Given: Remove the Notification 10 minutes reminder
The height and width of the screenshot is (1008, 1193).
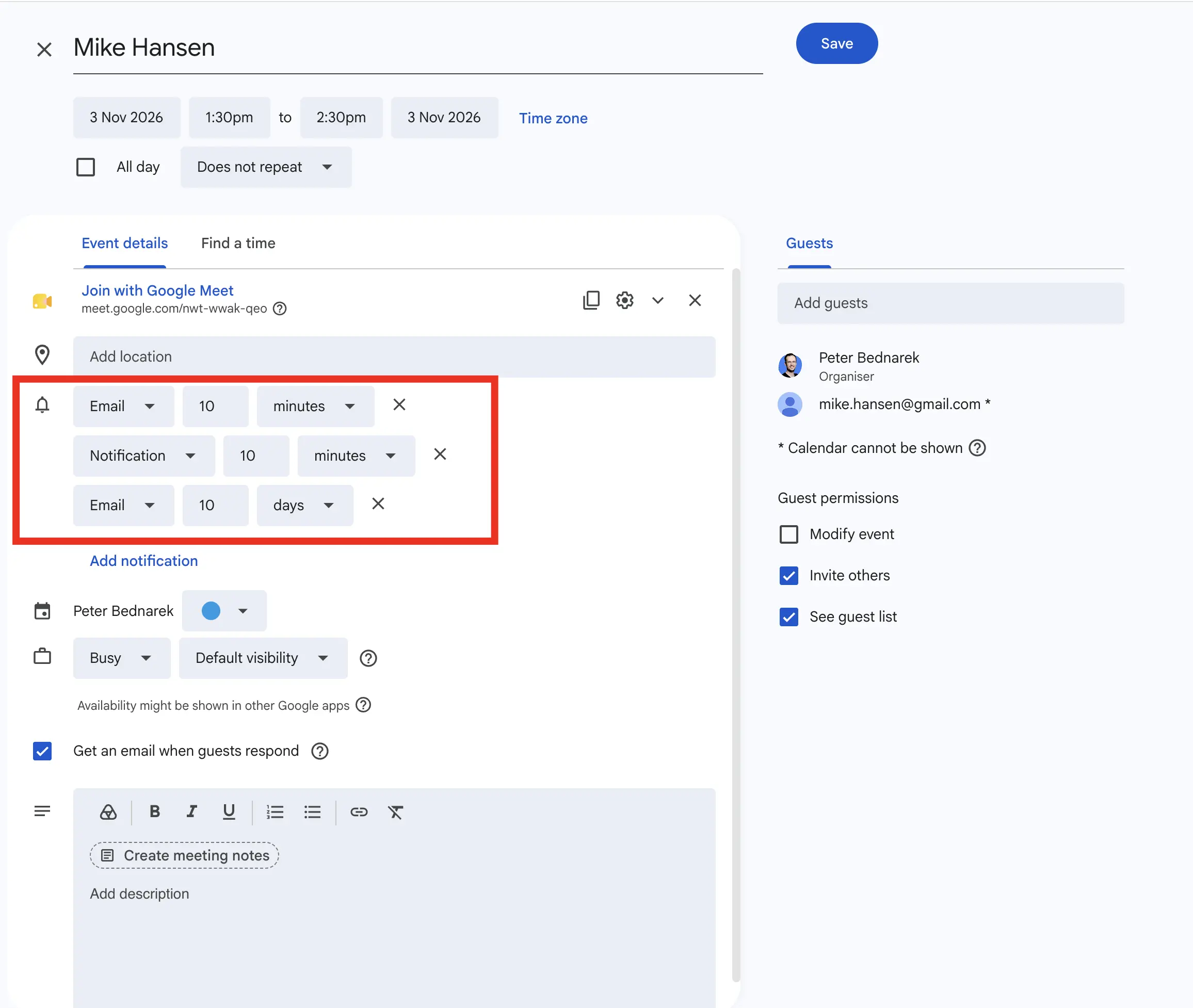Looking at the screenshot, I should tap(440, 454).
